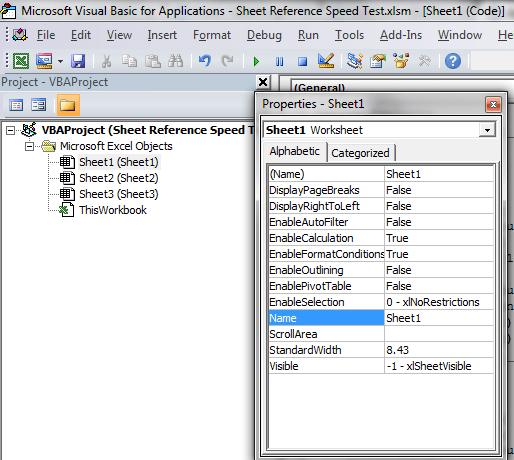Screen dimensions: 514x460
Task: Click the Insert UserForm toolbar icon
Action: (x=44, y=61)
